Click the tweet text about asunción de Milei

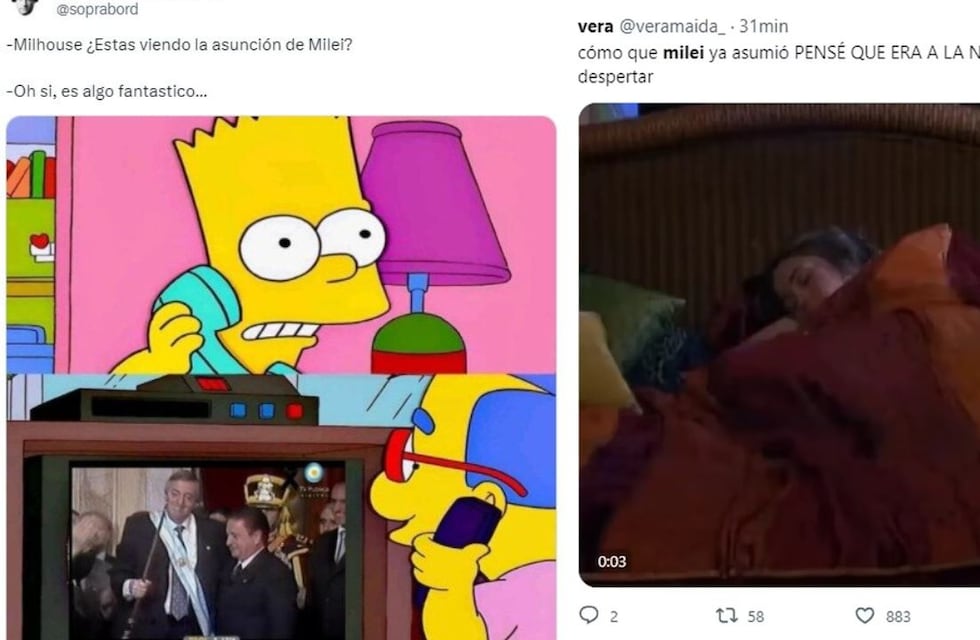(179, 45)
